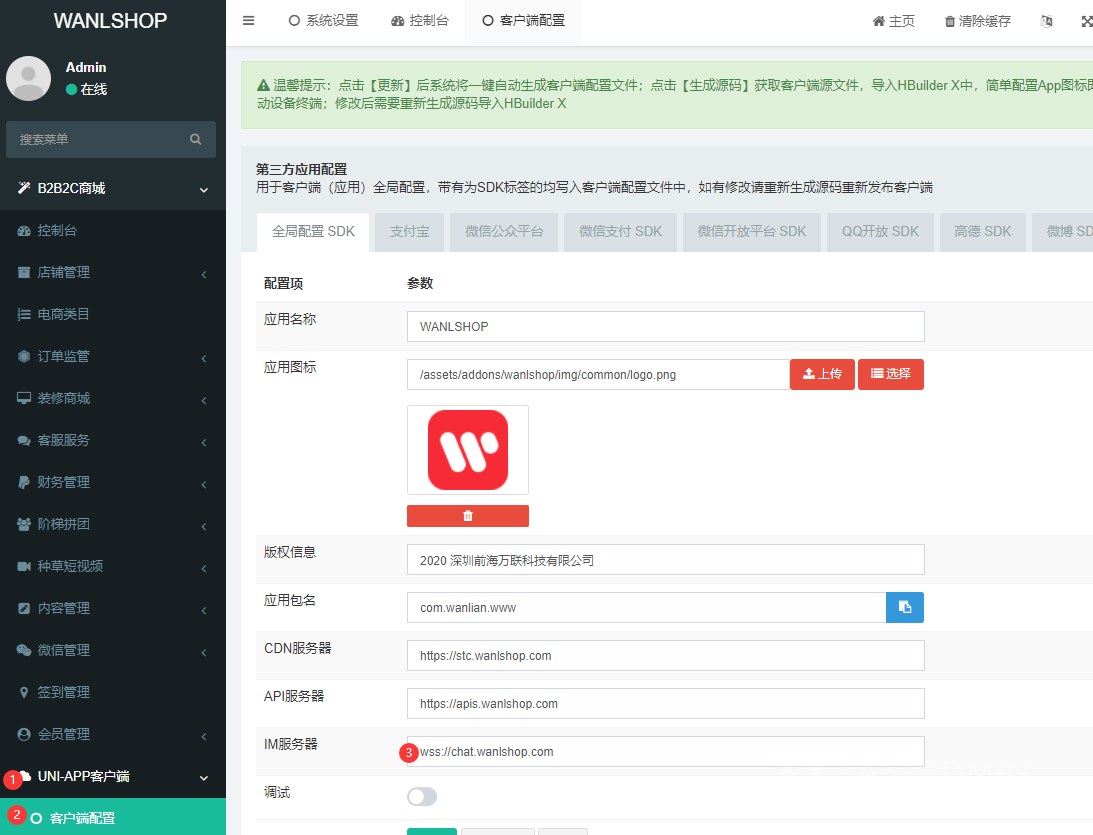Click the CDN服务器 URL field
The image size is (1093, 835).
coord(666,655)
